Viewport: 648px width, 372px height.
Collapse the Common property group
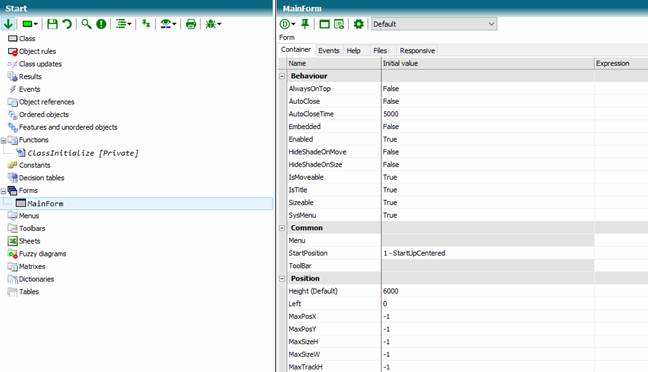click(282, 228)
